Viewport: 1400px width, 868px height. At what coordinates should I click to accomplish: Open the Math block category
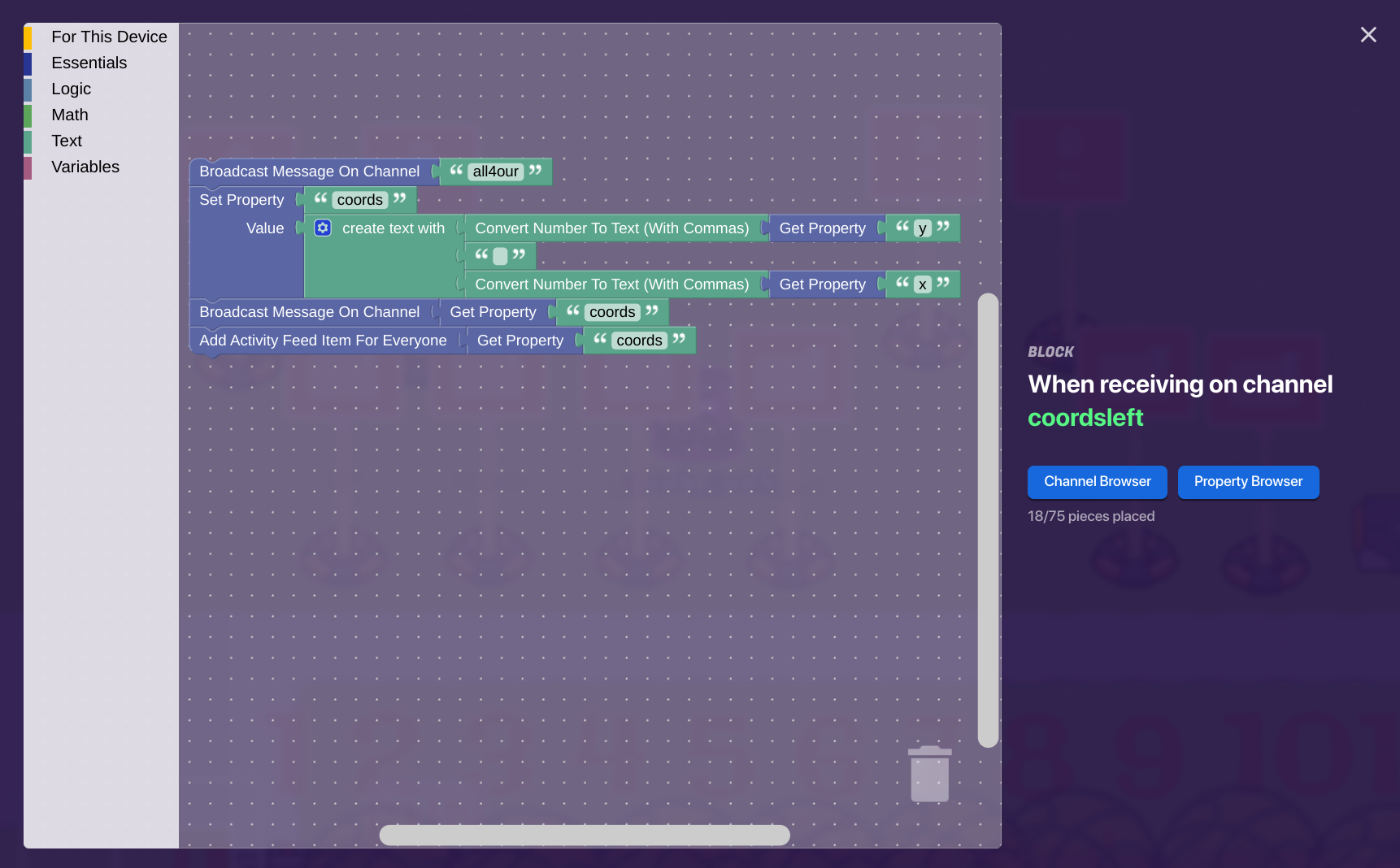(x=69, y=115)
